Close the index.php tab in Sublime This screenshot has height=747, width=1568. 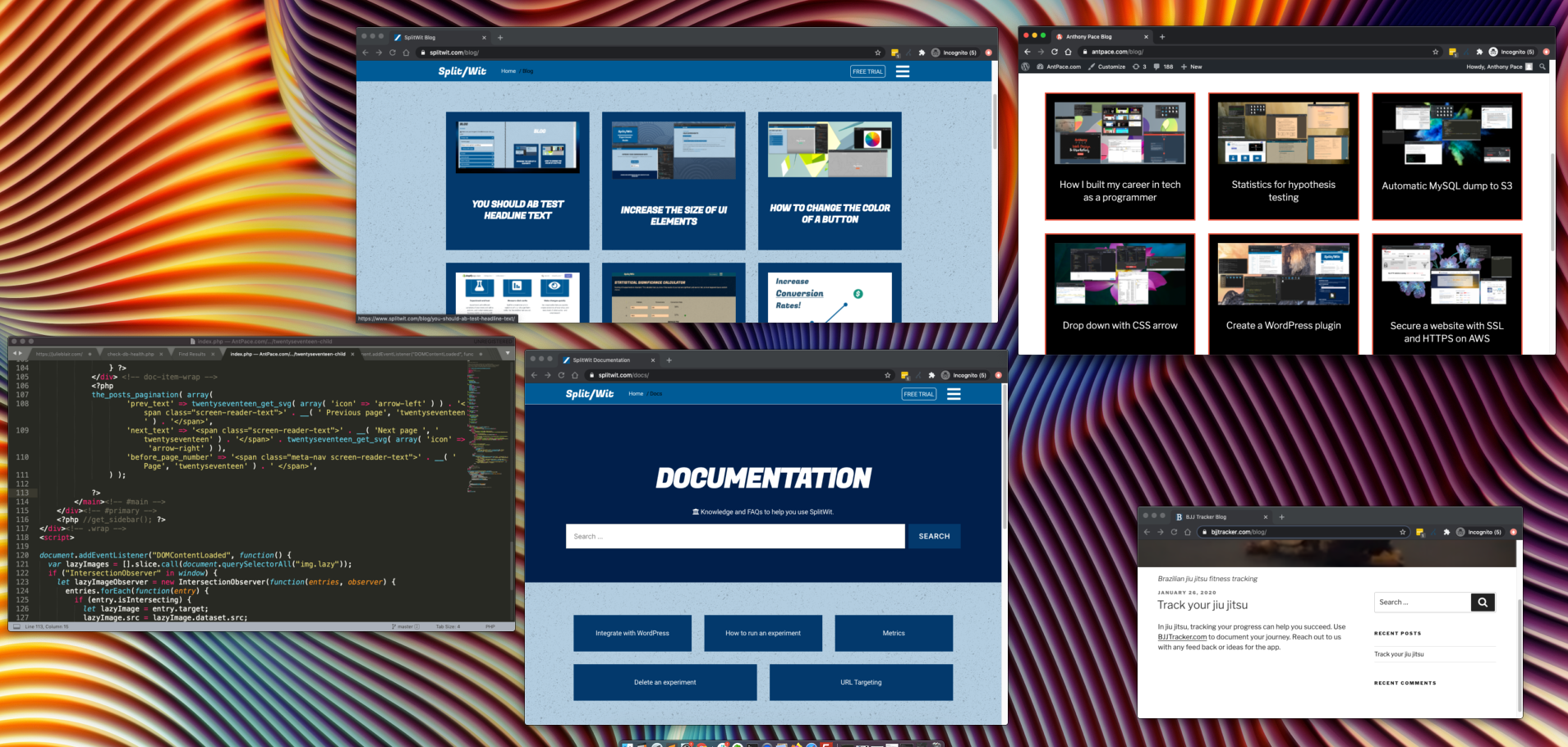click(352, 354)
